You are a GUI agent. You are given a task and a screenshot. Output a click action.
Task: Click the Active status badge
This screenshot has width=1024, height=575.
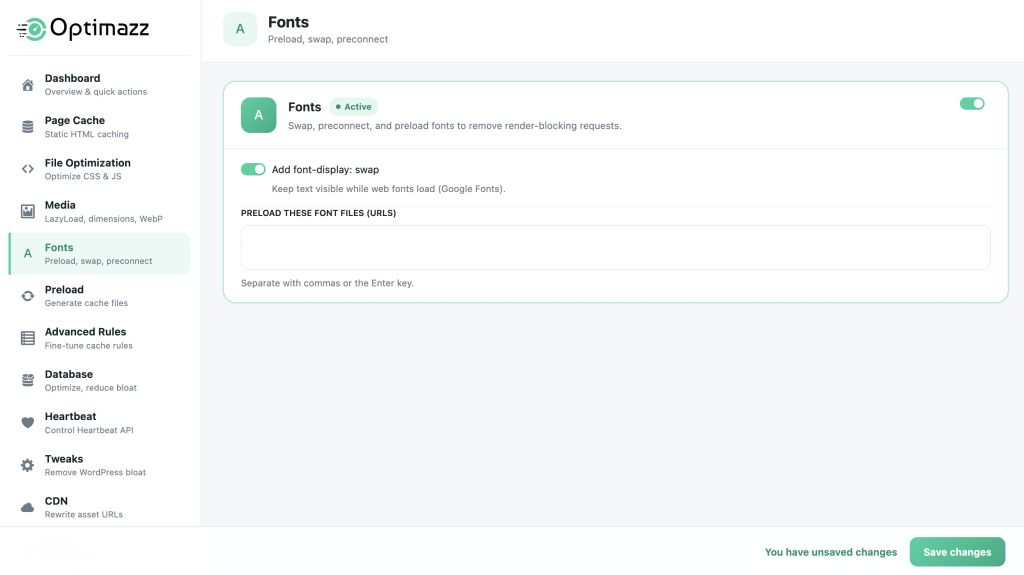click(353, 107)
